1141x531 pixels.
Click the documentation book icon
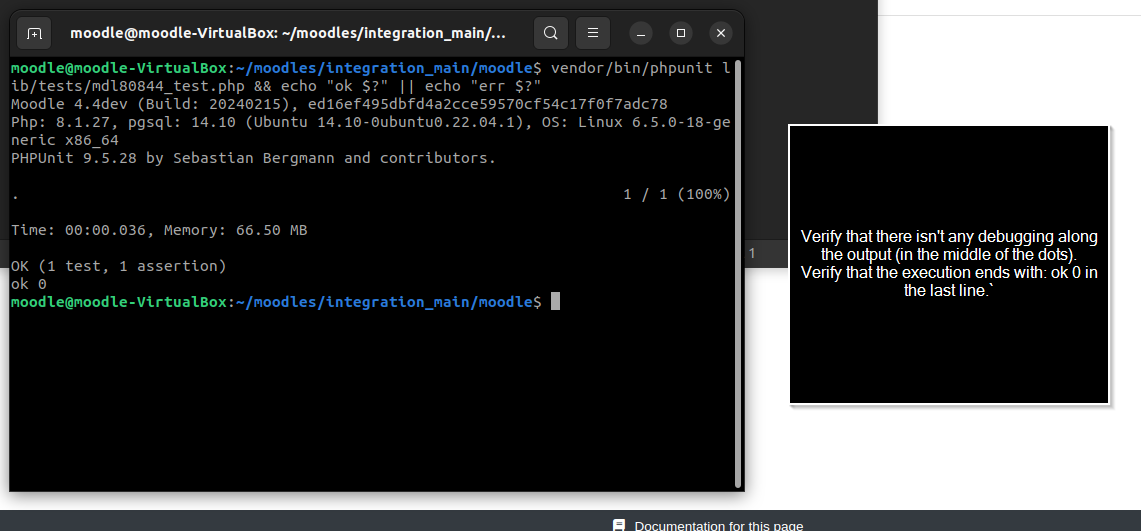pos(619,525)
